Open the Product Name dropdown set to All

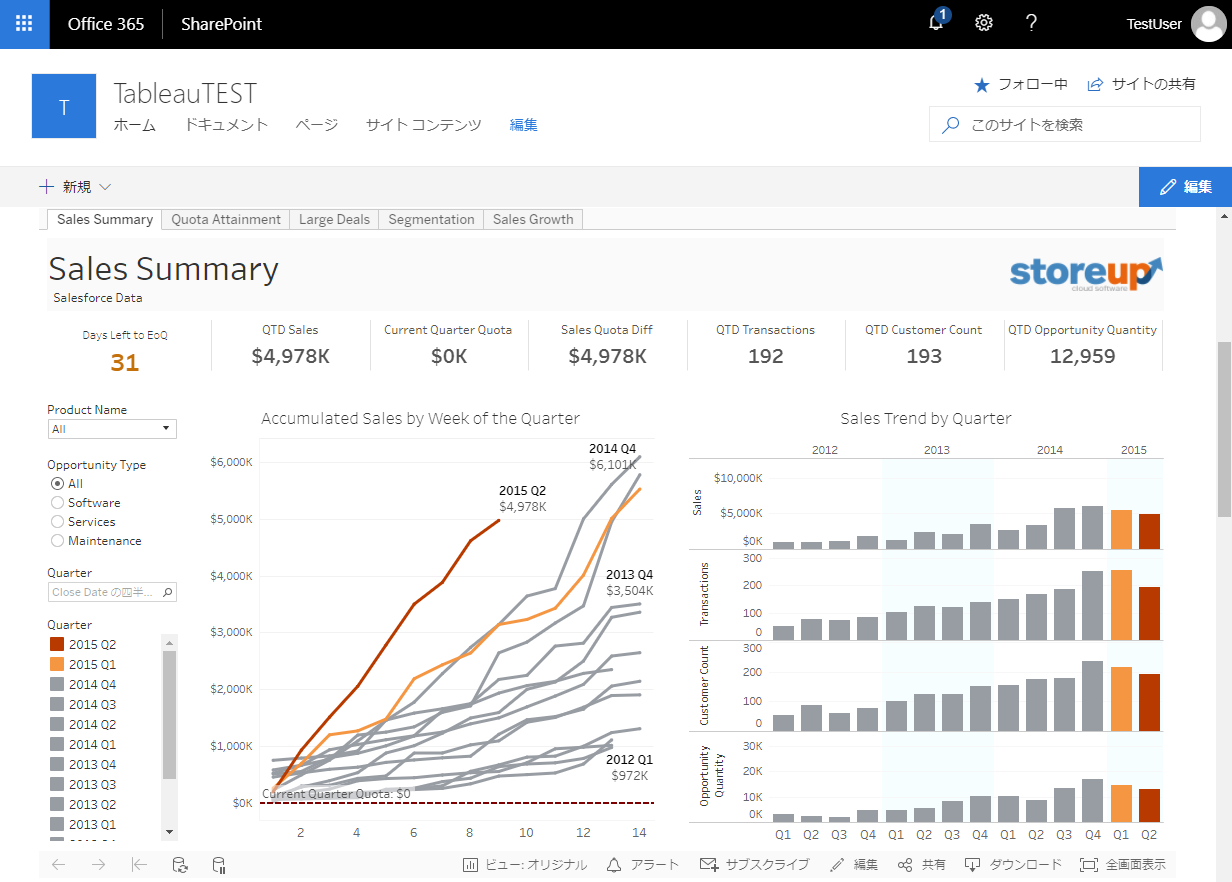pyautogui.click(x=111, y=428)
